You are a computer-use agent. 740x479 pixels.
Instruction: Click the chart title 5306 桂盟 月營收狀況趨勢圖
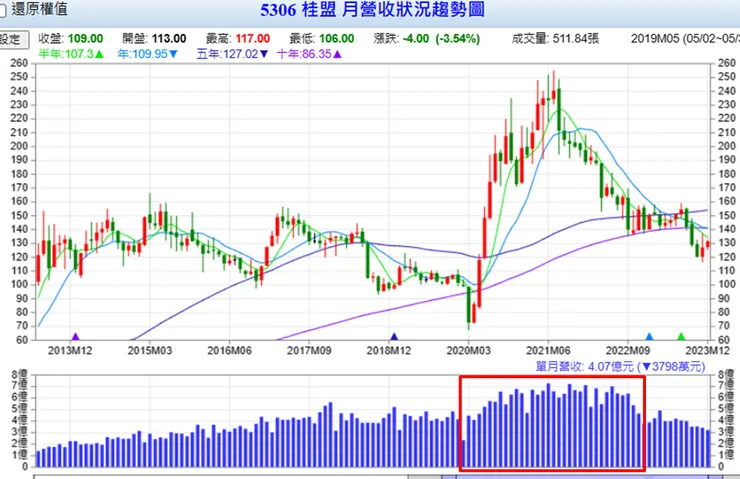[x=372, y=9]
